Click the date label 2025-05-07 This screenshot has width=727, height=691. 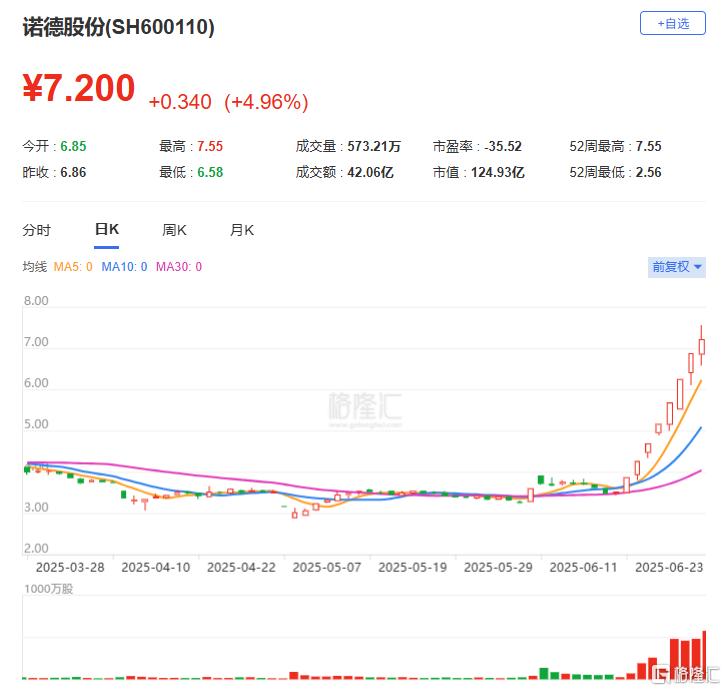327,567
